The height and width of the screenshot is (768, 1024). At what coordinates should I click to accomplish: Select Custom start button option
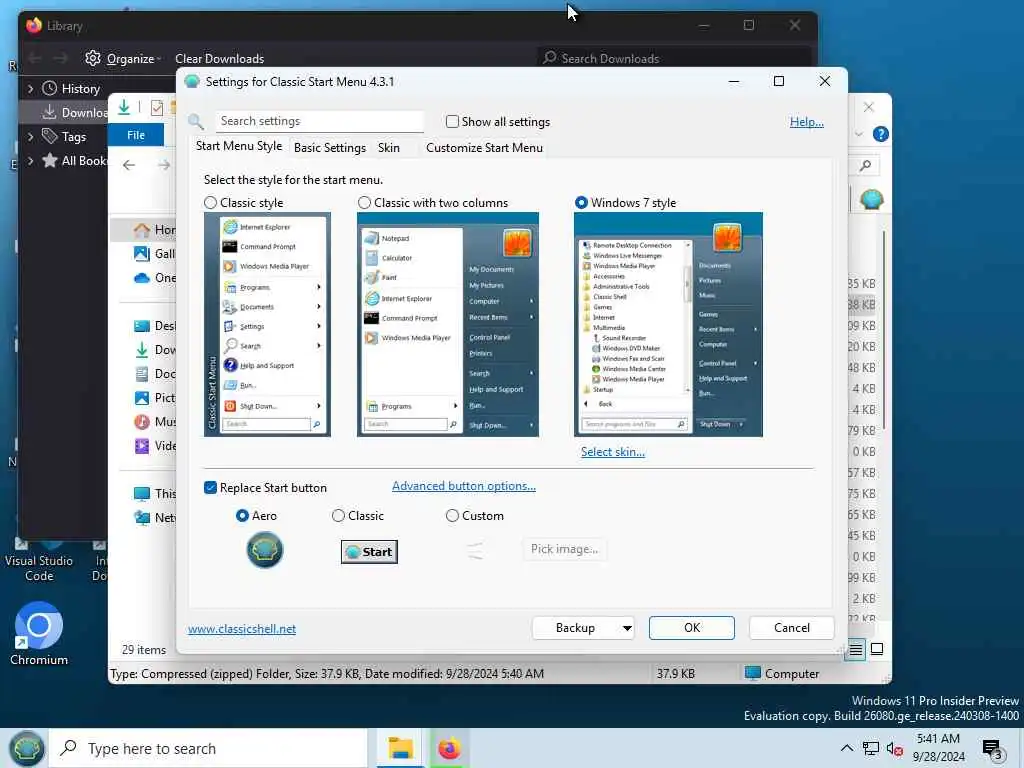452,516
